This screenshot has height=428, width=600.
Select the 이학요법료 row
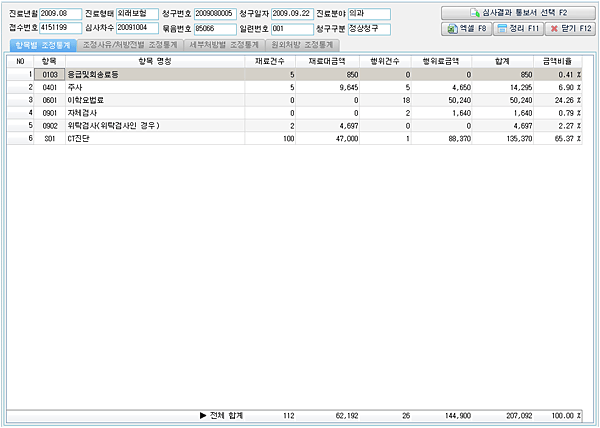point(294,100)
